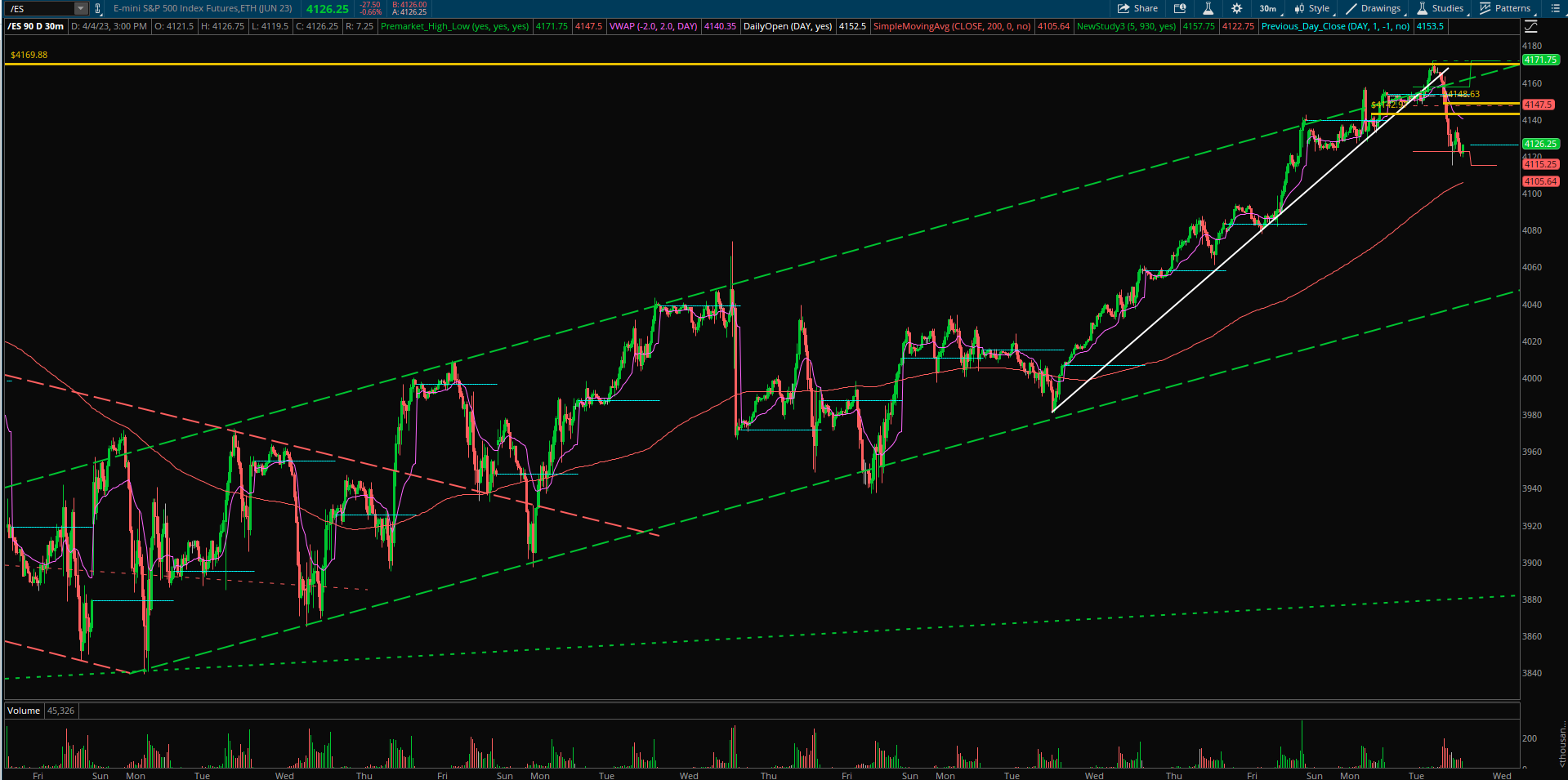Open the Studies menu
The height and width of the screenshot is (780, 1568).
click(x=1441, y=8)
